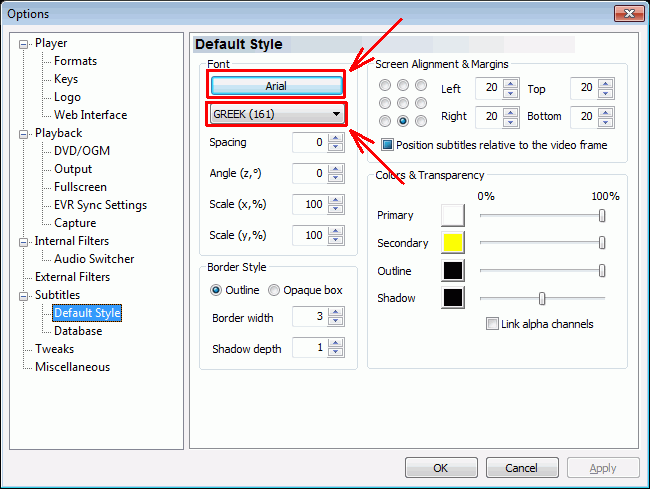Increase the Right margin with up arrow
The image size is (650, 489).
tap(511, 112)
